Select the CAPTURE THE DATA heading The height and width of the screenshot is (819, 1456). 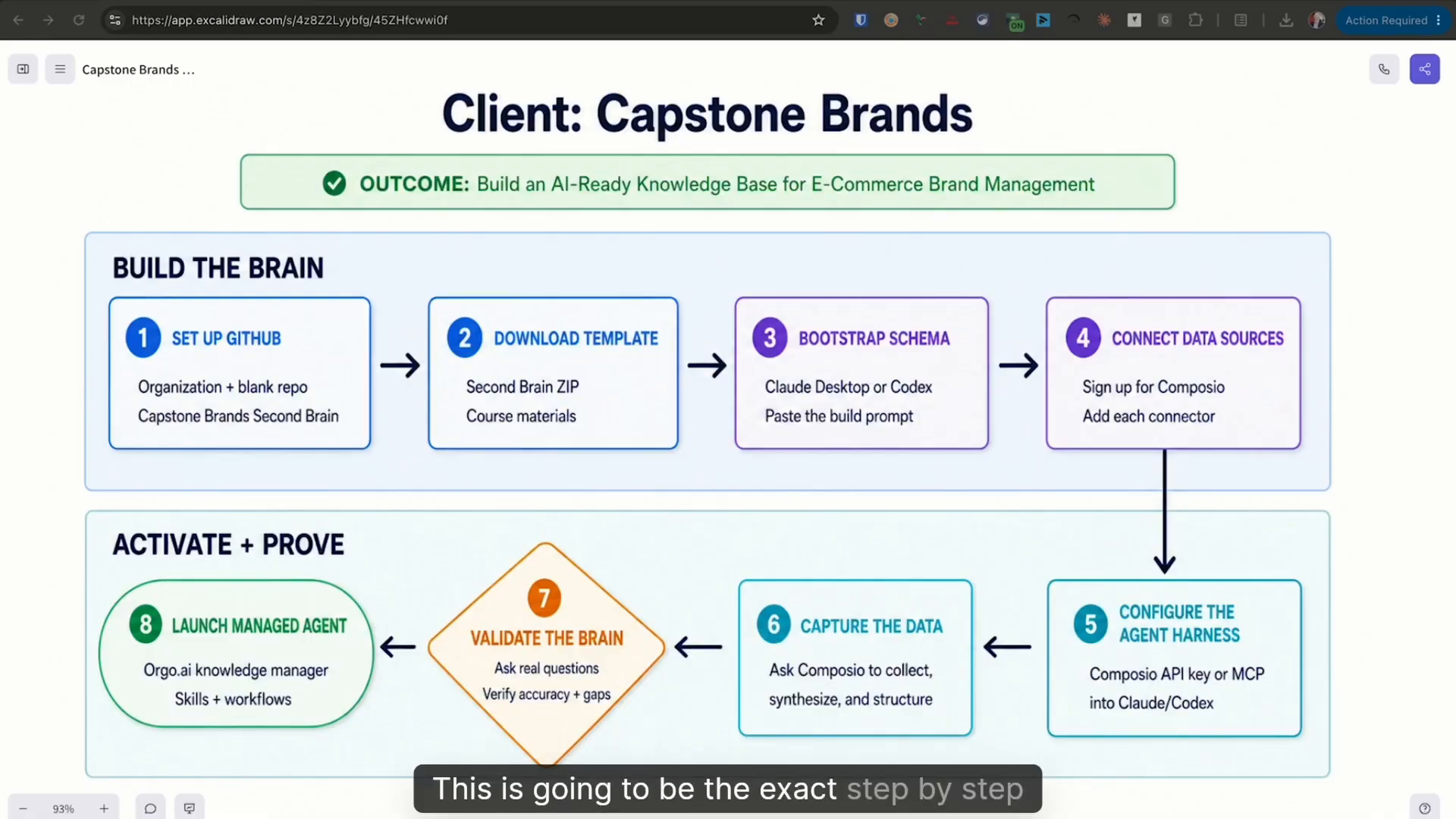pyautogui.click(x=871, y=626)
